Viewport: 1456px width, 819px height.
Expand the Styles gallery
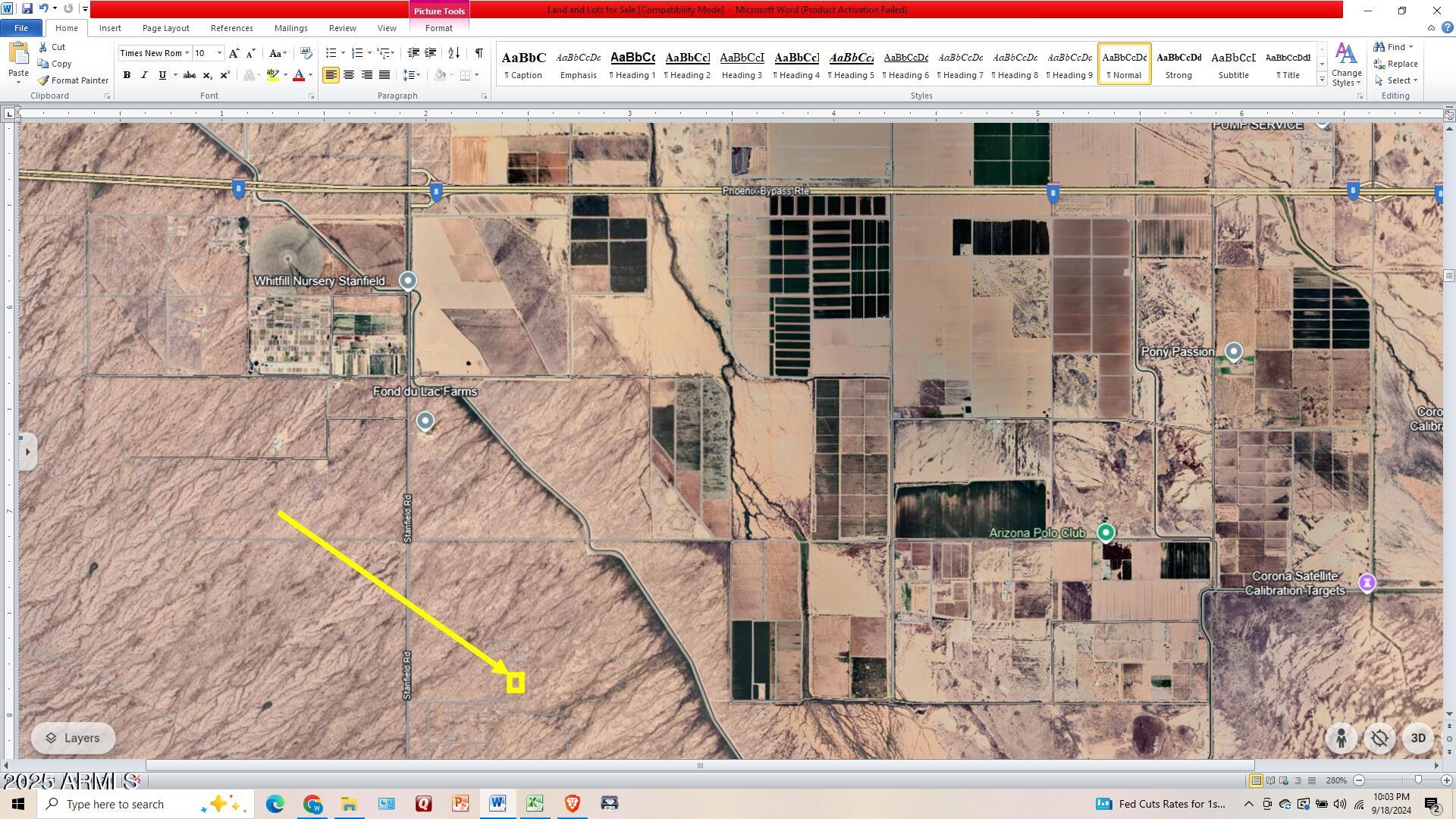click(x=1322, y=80)
